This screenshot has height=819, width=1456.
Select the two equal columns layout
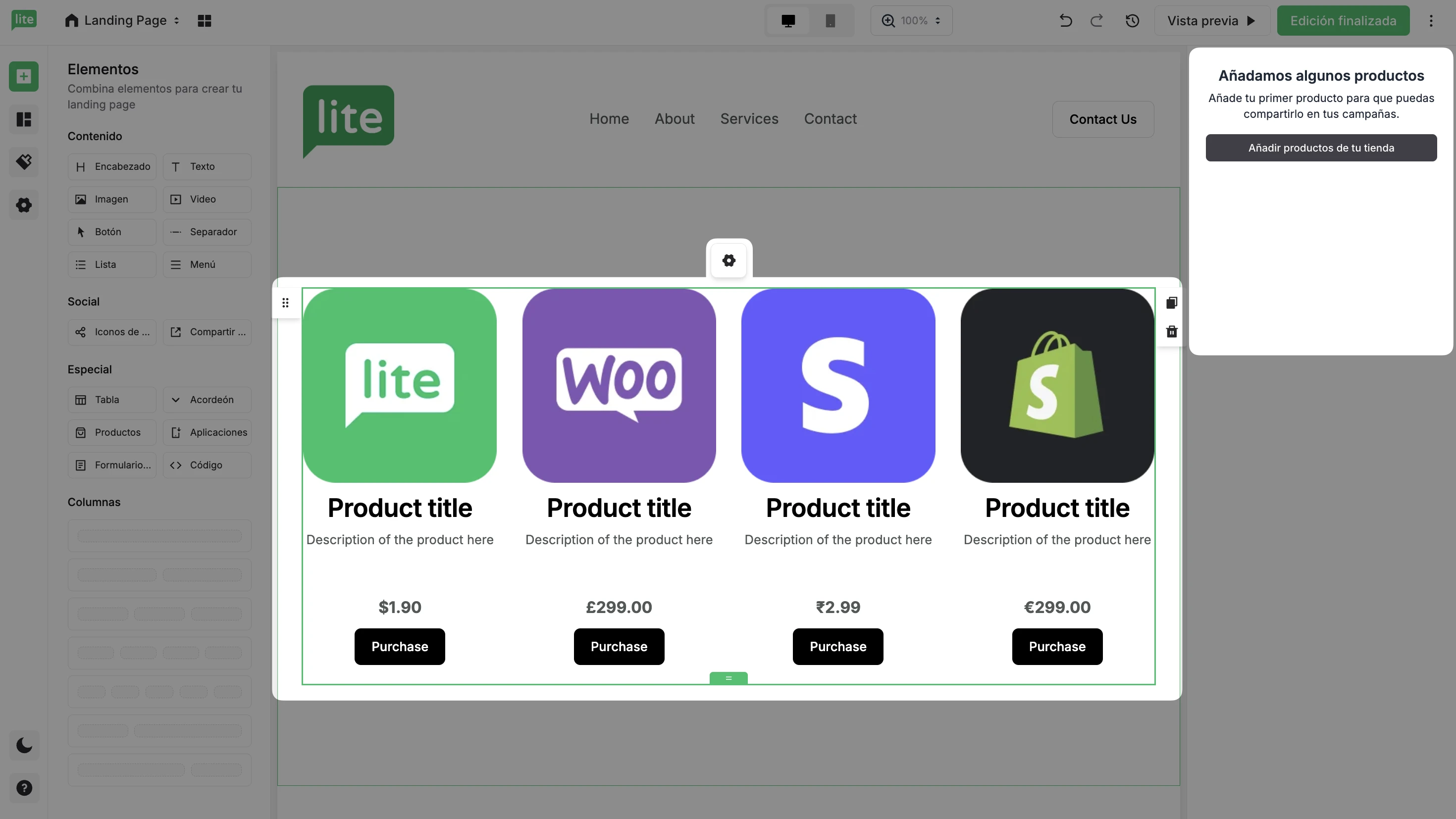(159, 575)
